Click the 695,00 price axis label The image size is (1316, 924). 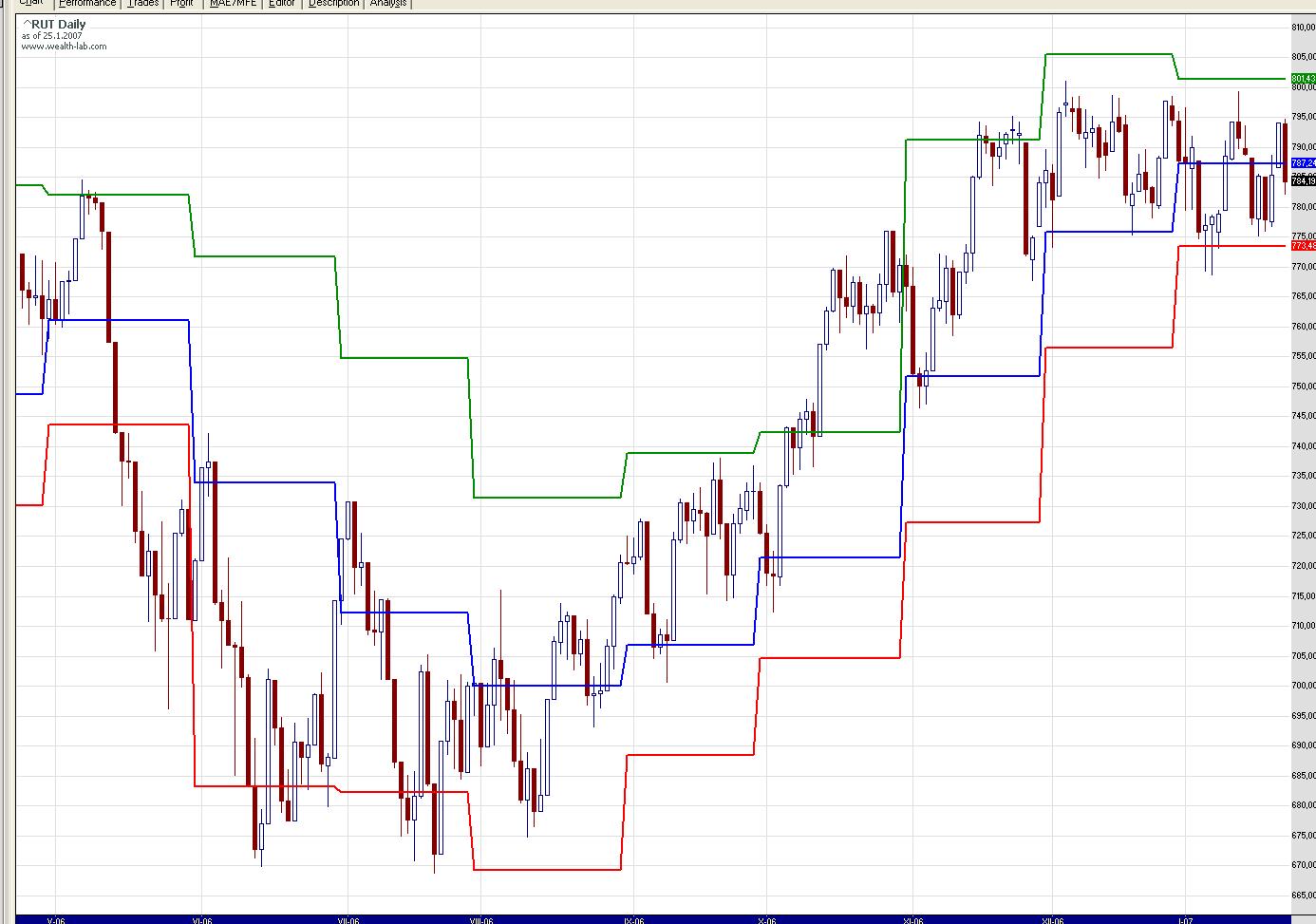point(1304,715)
